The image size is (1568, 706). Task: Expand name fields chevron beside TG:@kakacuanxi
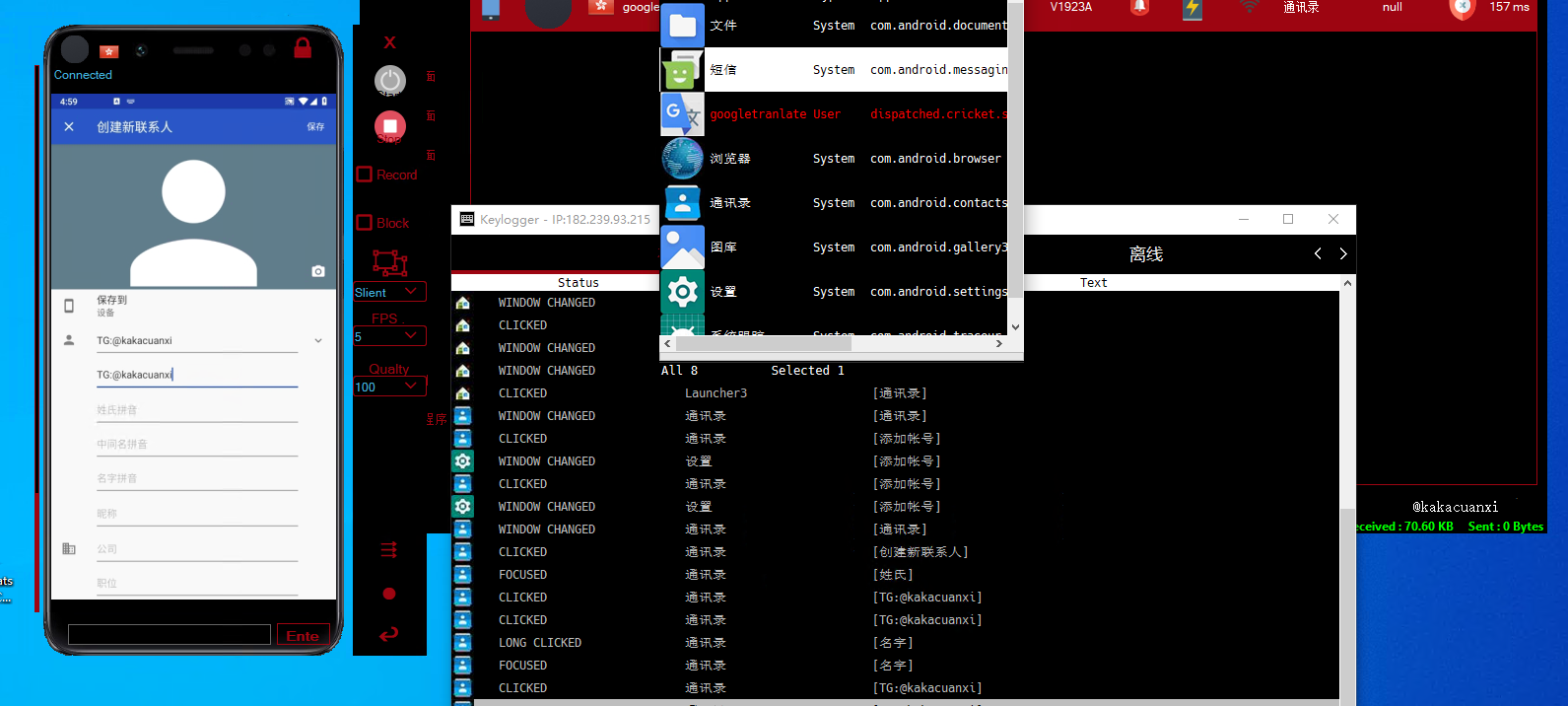[318, 341]
